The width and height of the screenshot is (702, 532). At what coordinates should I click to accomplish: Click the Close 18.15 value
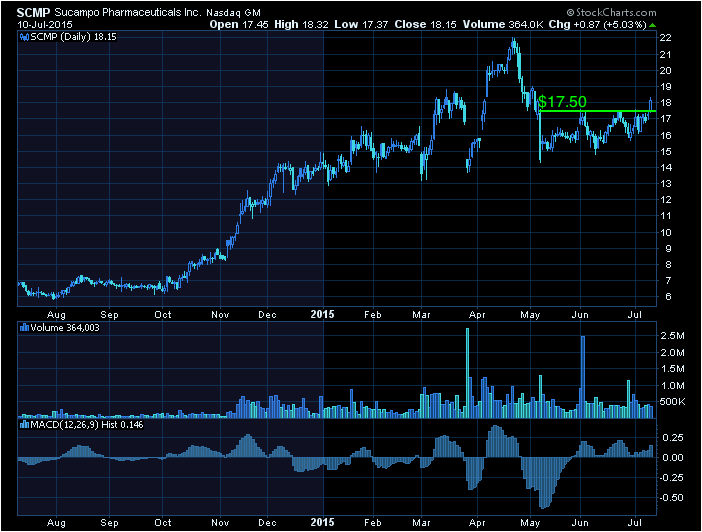425,25
